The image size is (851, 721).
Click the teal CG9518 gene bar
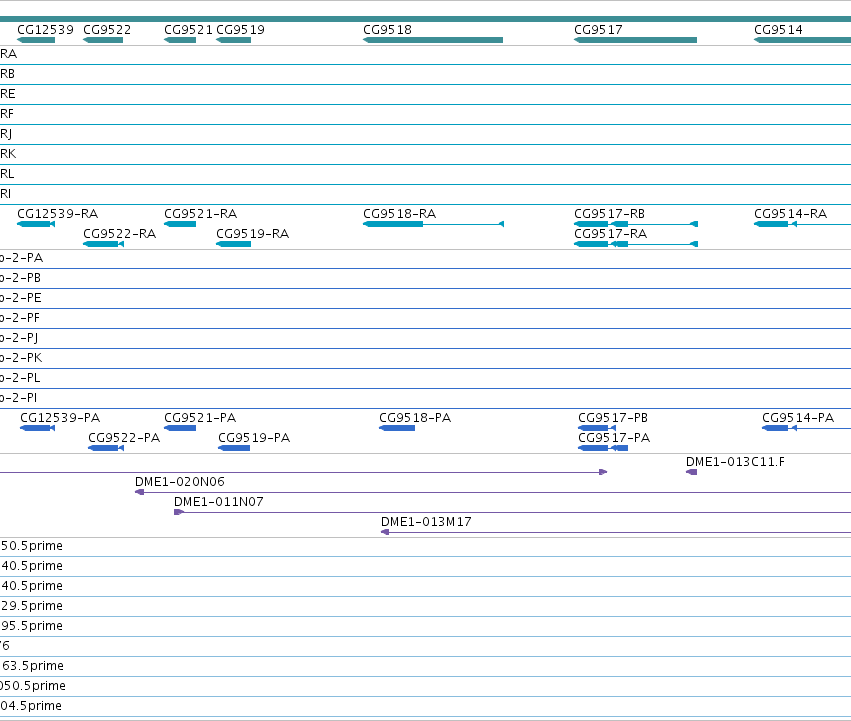[x=433, y=40]
